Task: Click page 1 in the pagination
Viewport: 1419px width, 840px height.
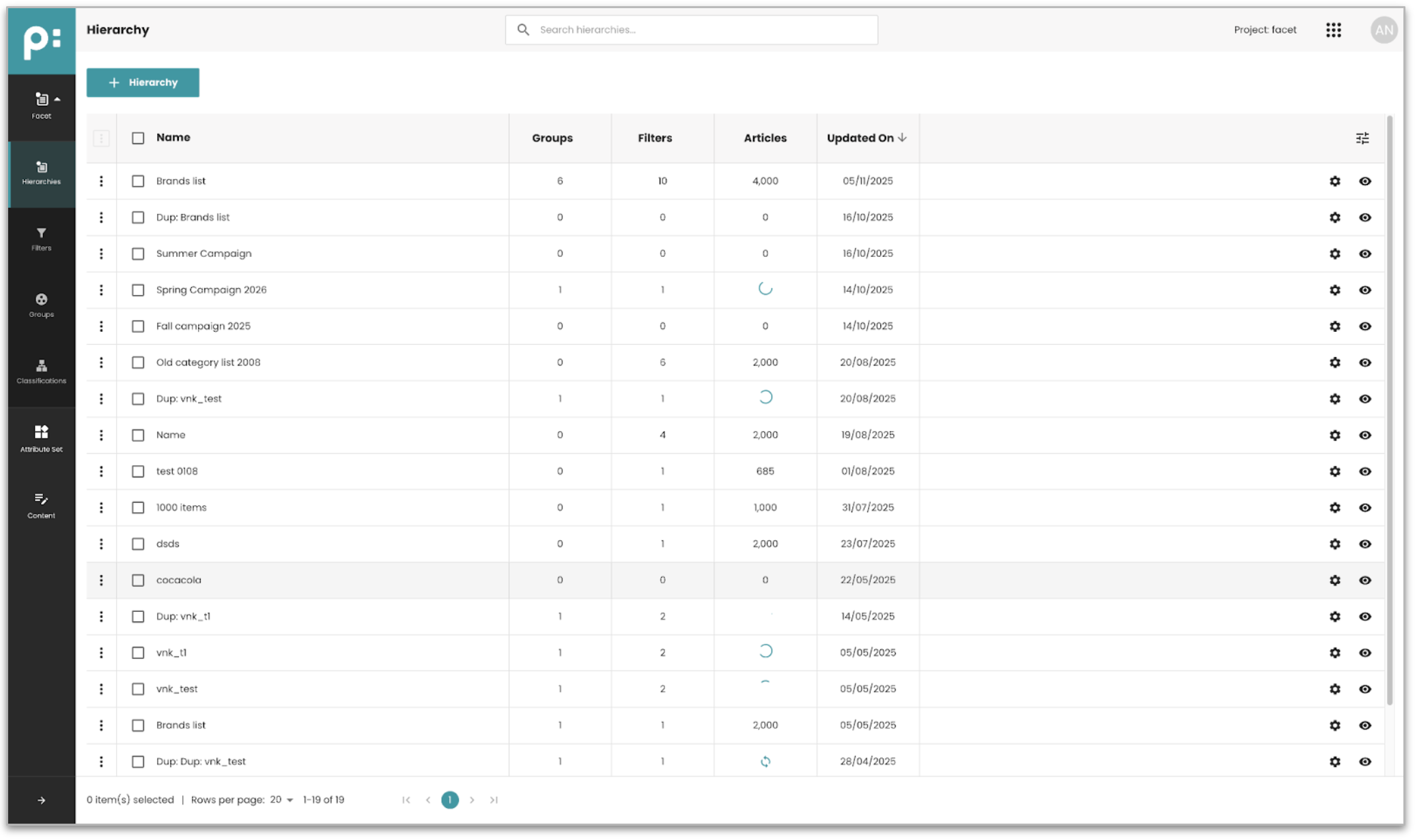Action: (x=449, y=800)
